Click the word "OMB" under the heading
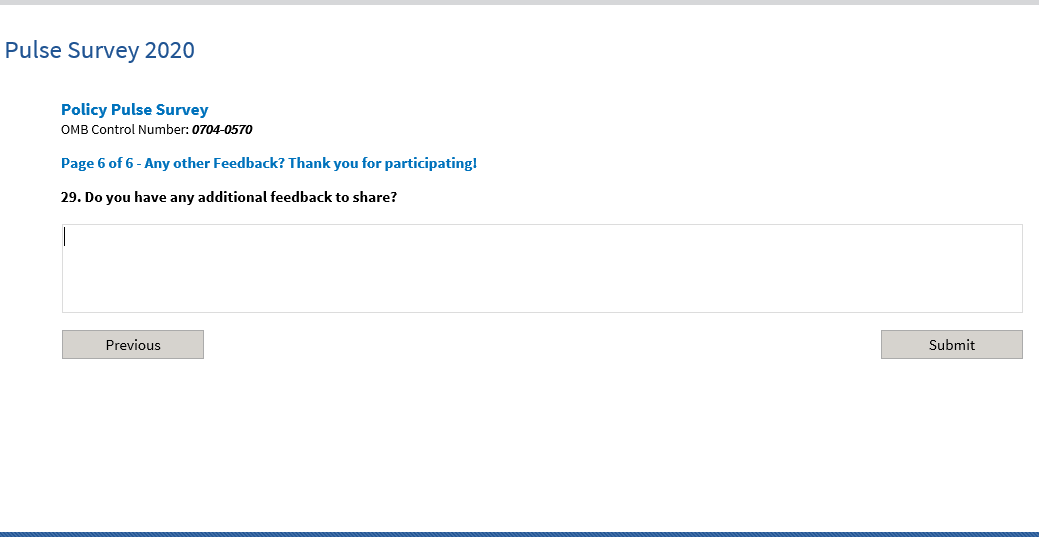The image size is (1039, 537). [x=75, y=129]
